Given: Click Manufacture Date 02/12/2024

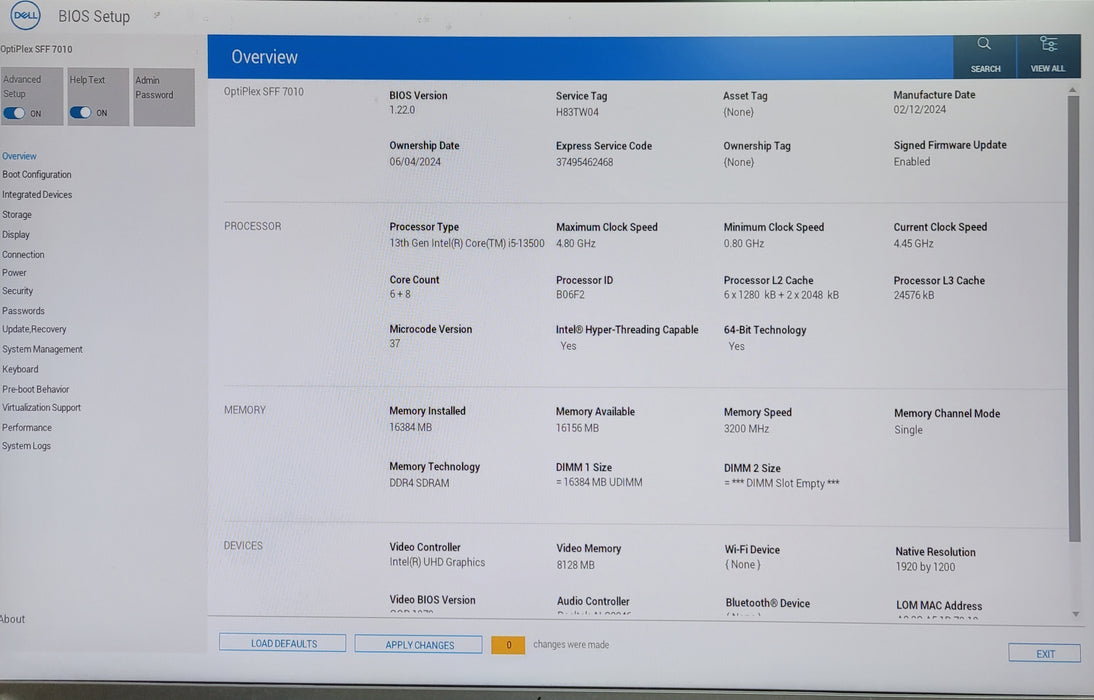Looking at the screenshot, I should point(920,110).
